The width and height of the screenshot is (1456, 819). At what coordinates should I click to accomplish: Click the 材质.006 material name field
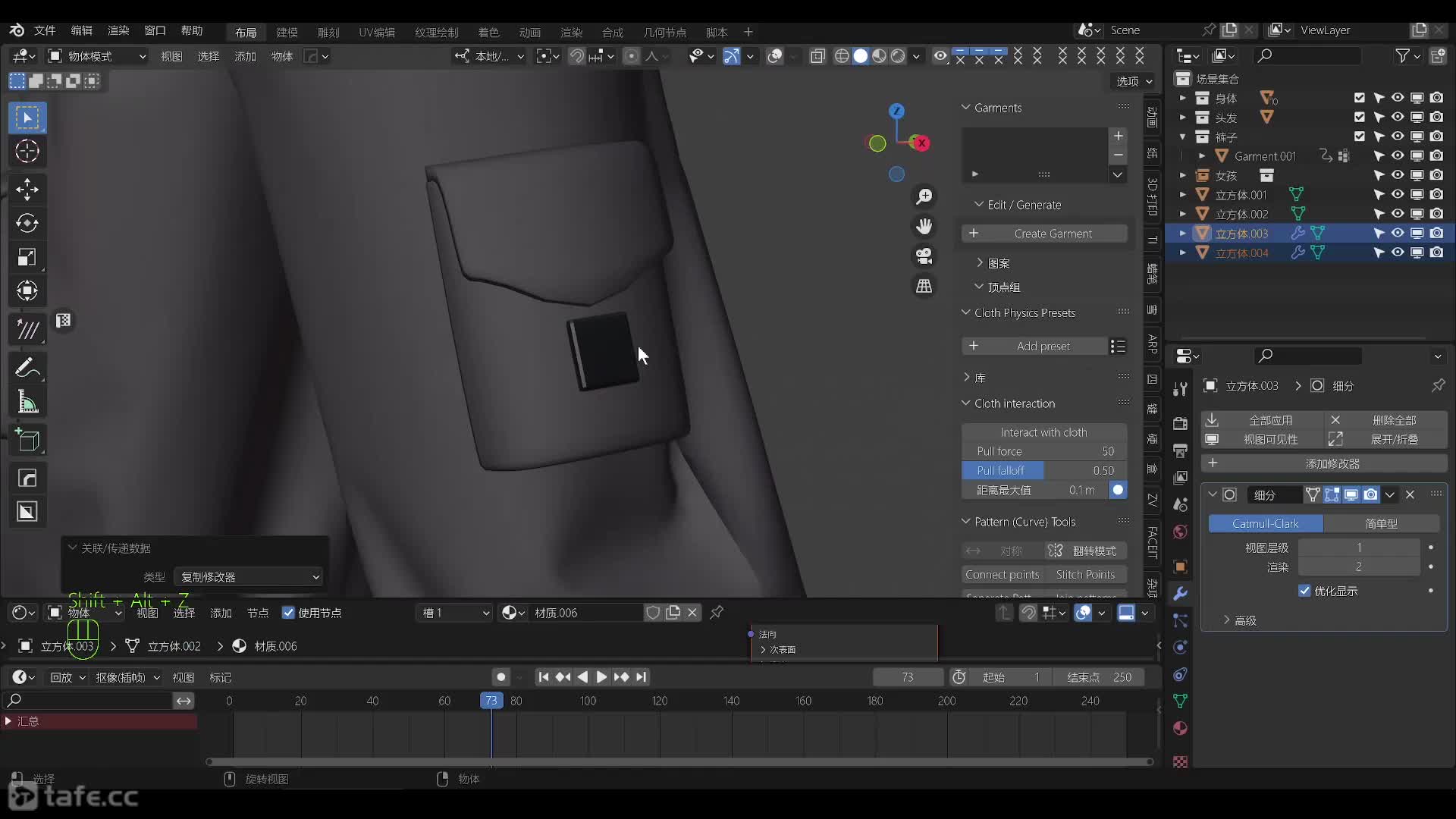tap(586, 613)
